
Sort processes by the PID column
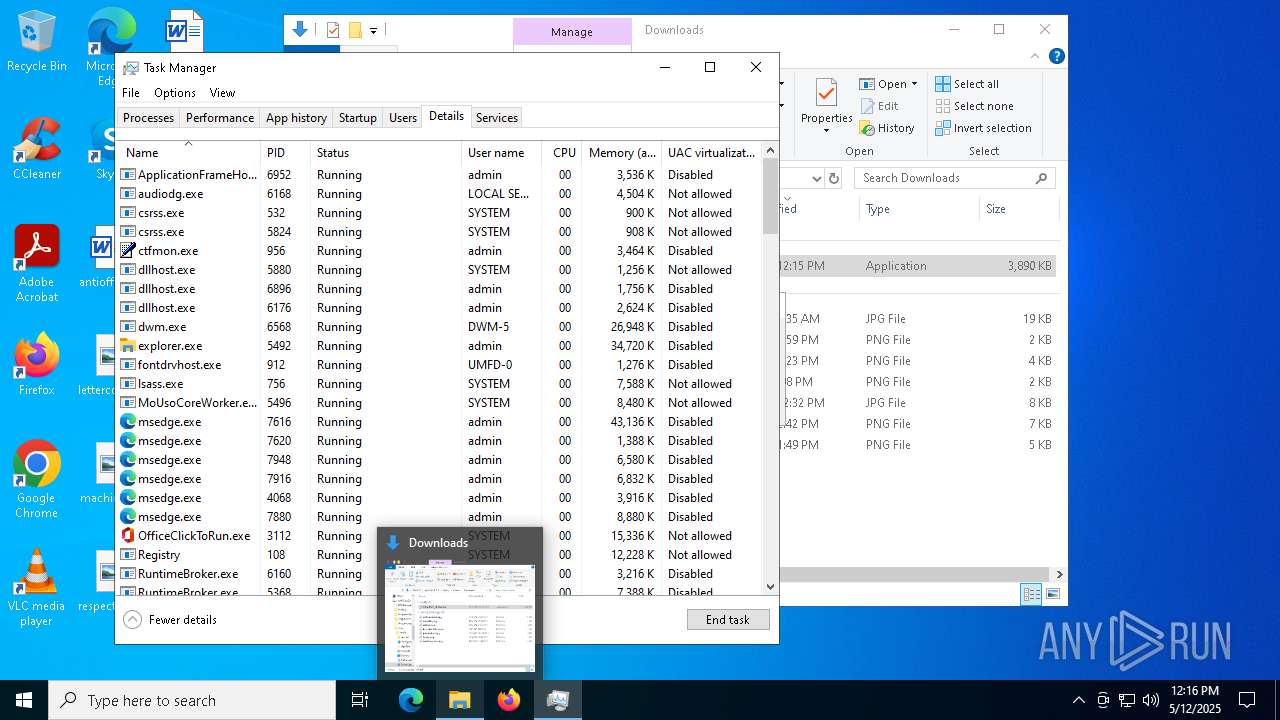click(285, 153)
